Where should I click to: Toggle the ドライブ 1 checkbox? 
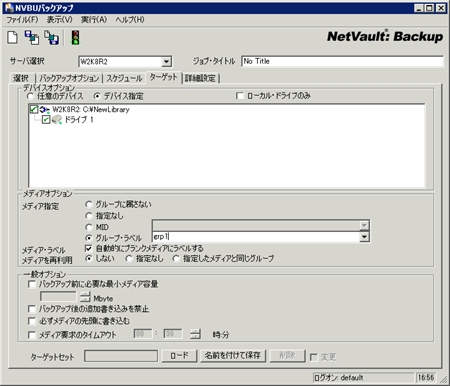click(46, 119)
